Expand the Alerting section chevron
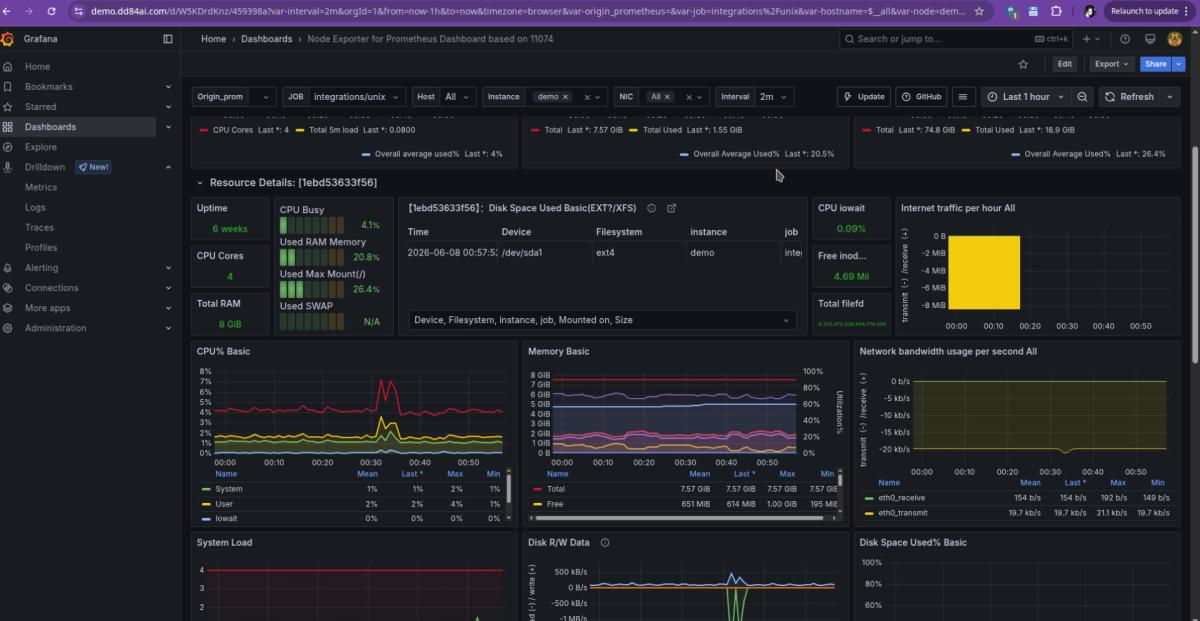Viewport: 1200px width, 621px height. click(168, 268)
